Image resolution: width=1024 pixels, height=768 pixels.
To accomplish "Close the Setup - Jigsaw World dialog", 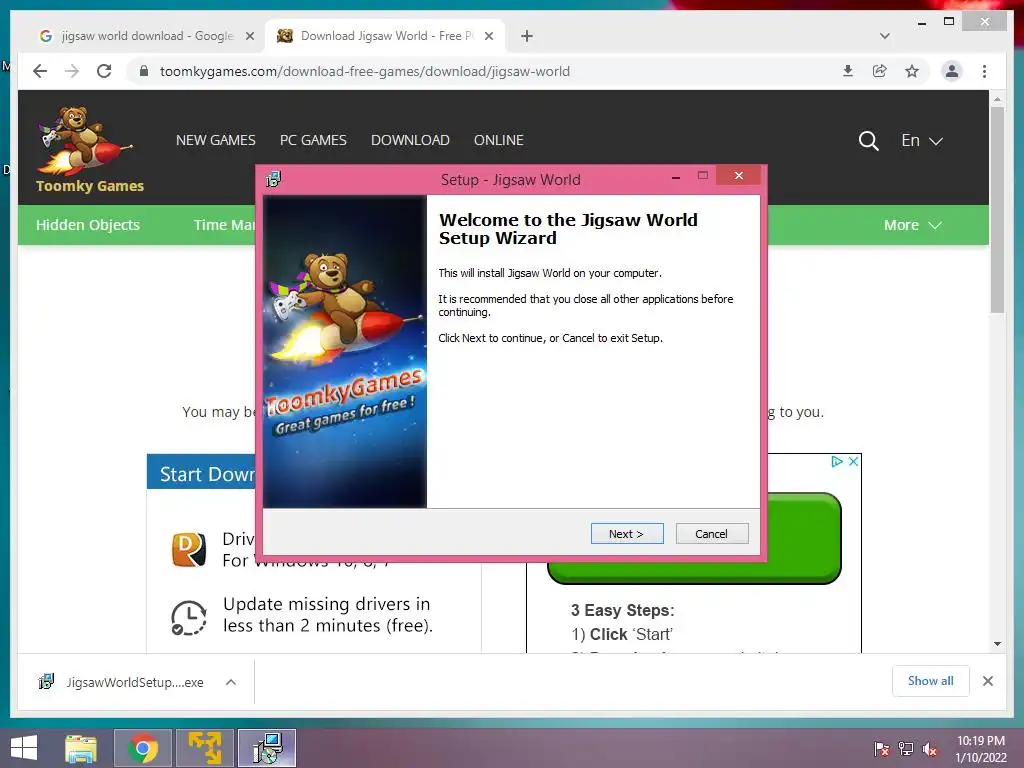I will (739, 175).
